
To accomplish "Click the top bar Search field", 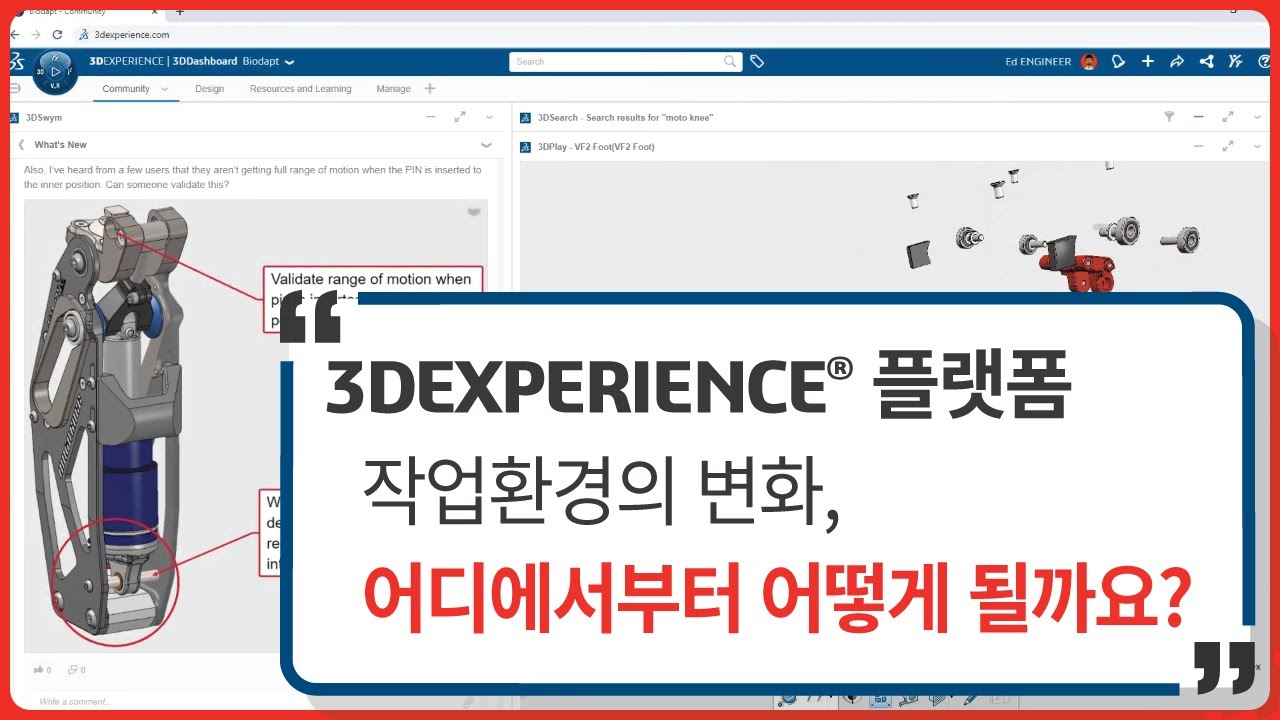I will 626,62.
